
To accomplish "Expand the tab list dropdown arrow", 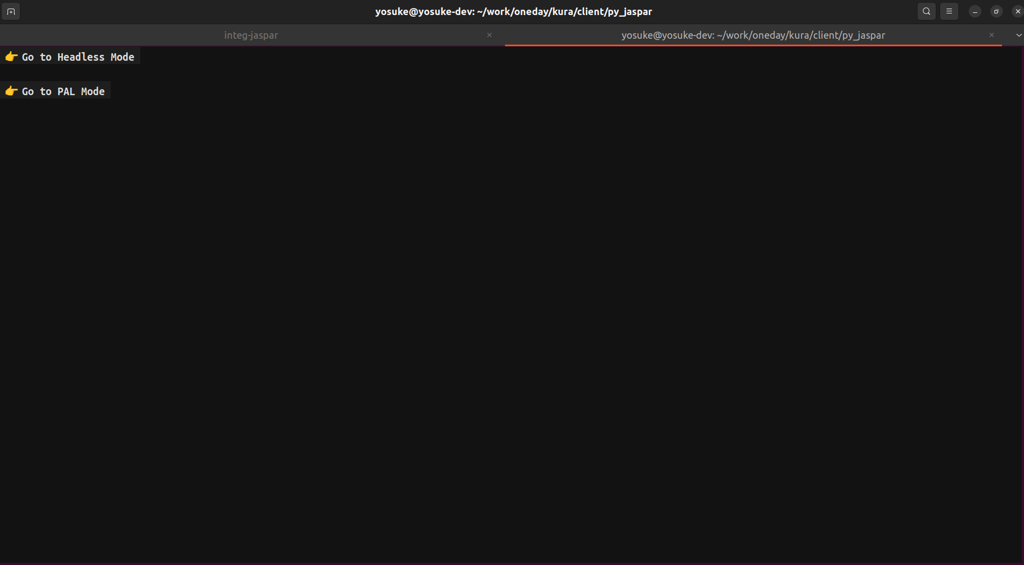I will (x=1018, y=35).
